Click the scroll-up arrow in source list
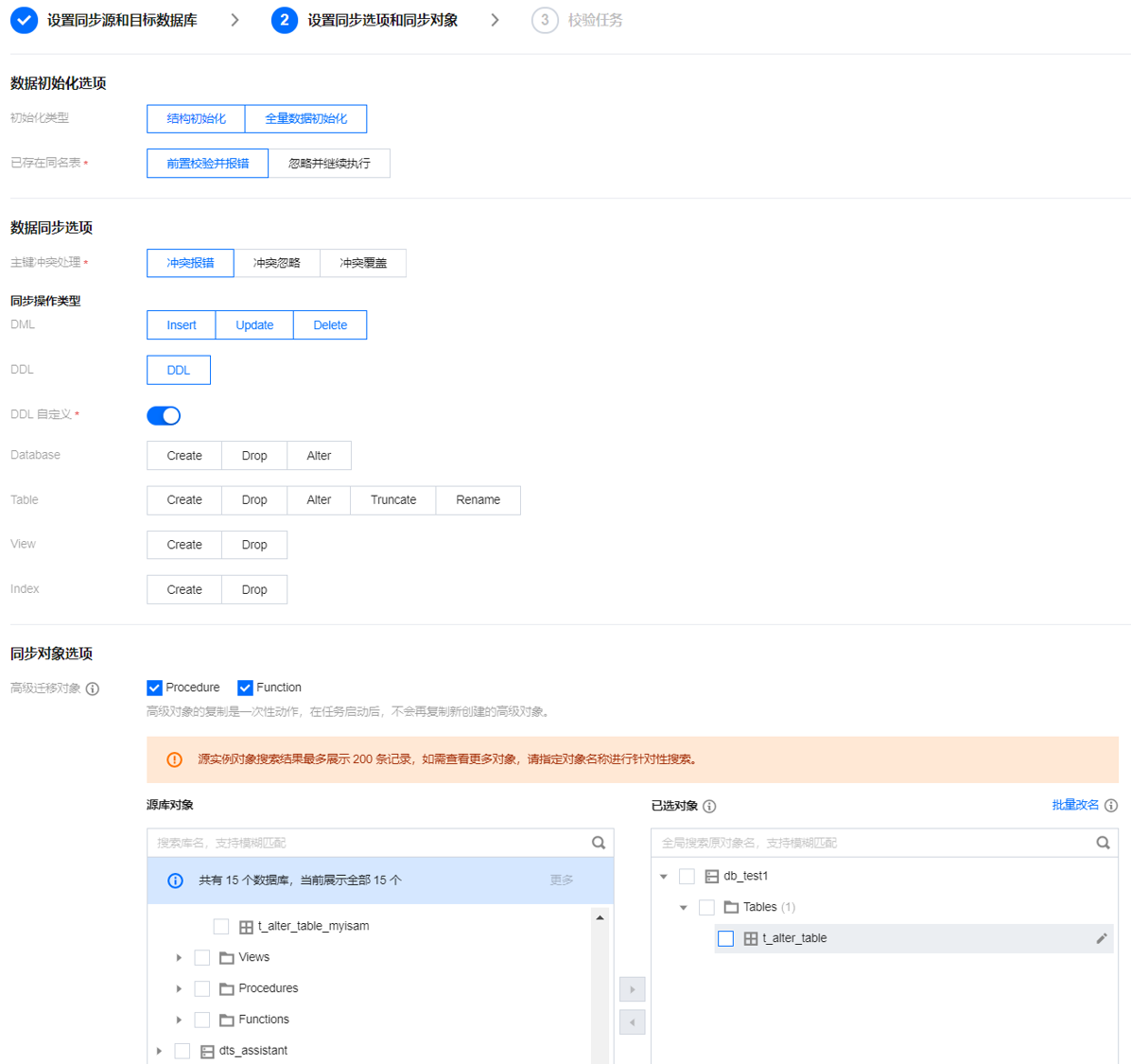The image size is (1131, 1064). coord(600,918)
